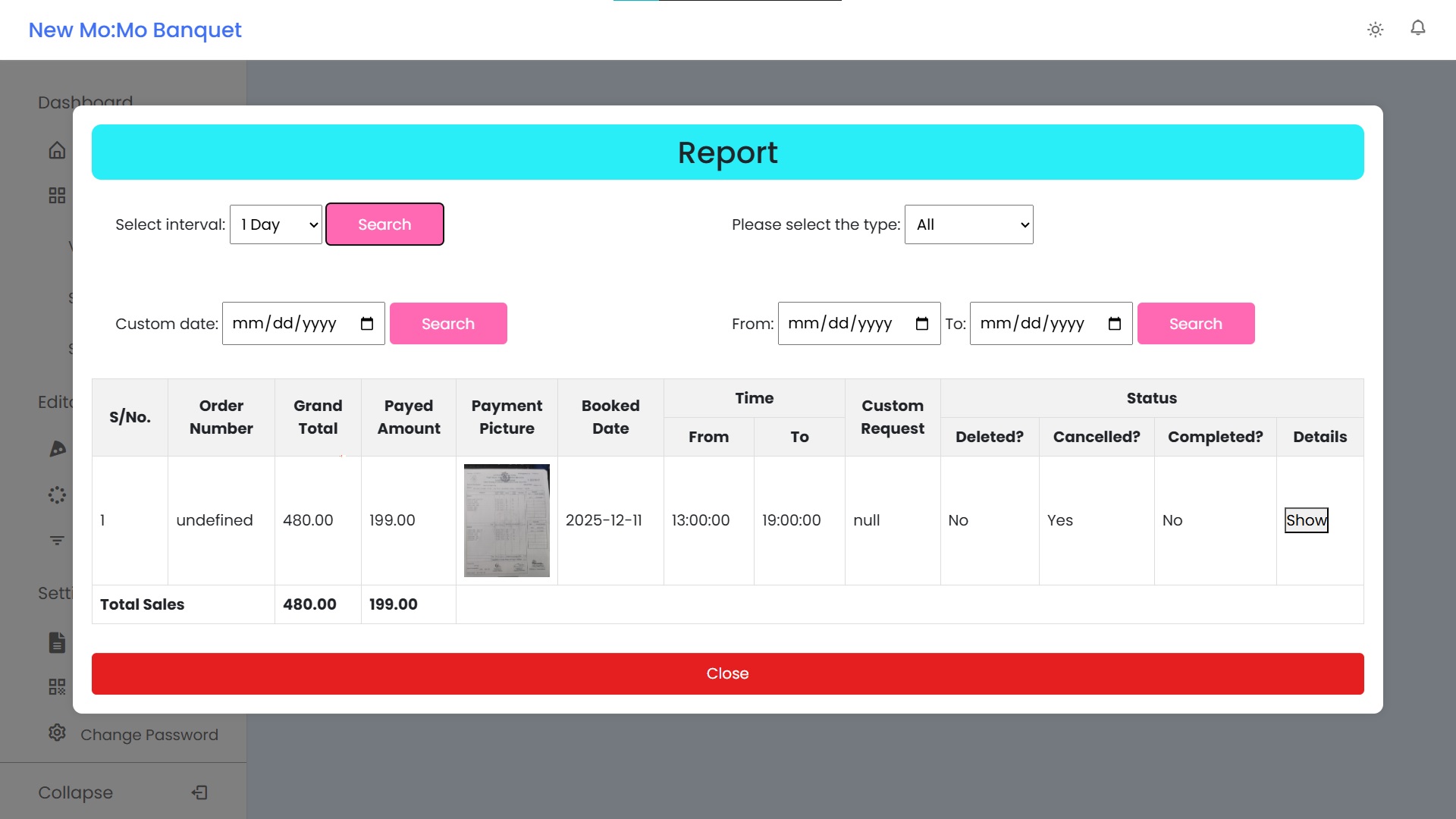This screenshot has width=1456, height=819.
Task: Open the payment picture thumbnail
Action: [x=507, y=520]
